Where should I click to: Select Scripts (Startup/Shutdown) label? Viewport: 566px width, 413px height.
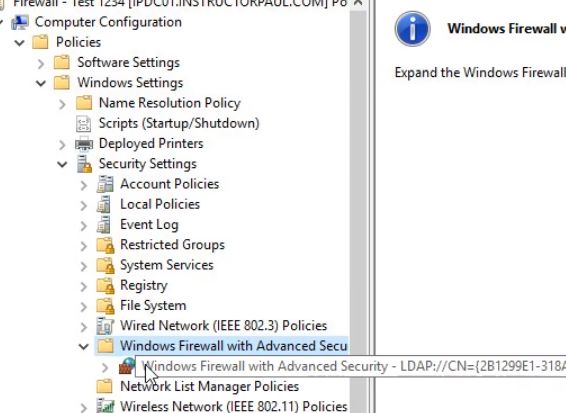coord(179,123)
